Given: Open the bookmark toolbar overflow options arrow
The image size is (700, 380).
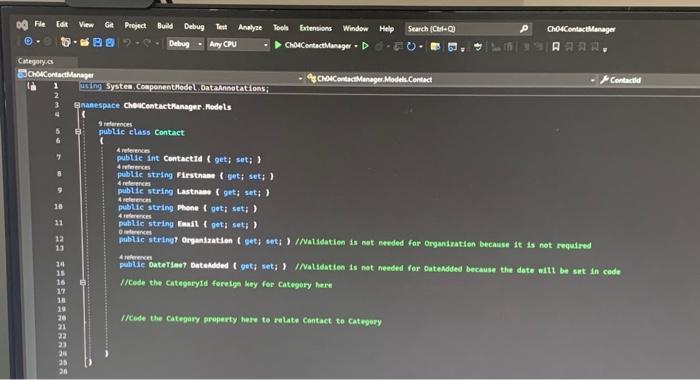Looking at the screenshot, I should click(605, 50).
